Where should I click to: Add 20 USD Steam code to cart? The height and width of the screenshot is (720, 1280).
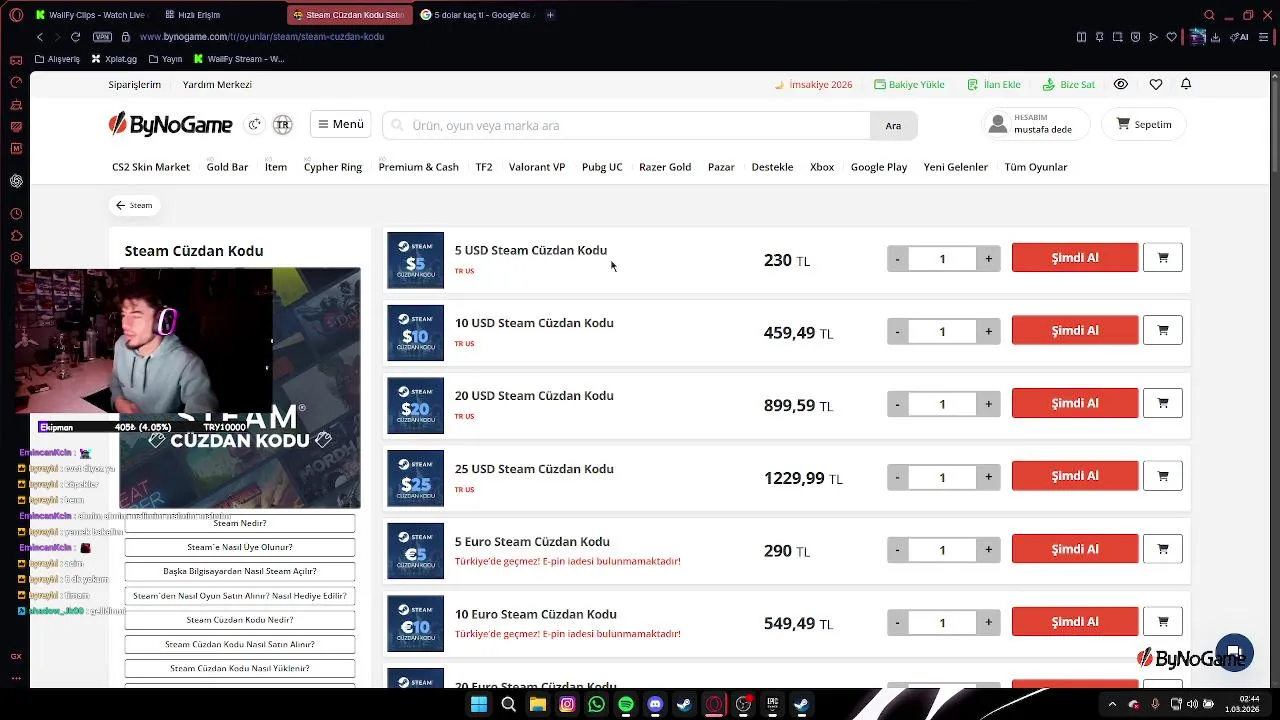(1162, 404)
